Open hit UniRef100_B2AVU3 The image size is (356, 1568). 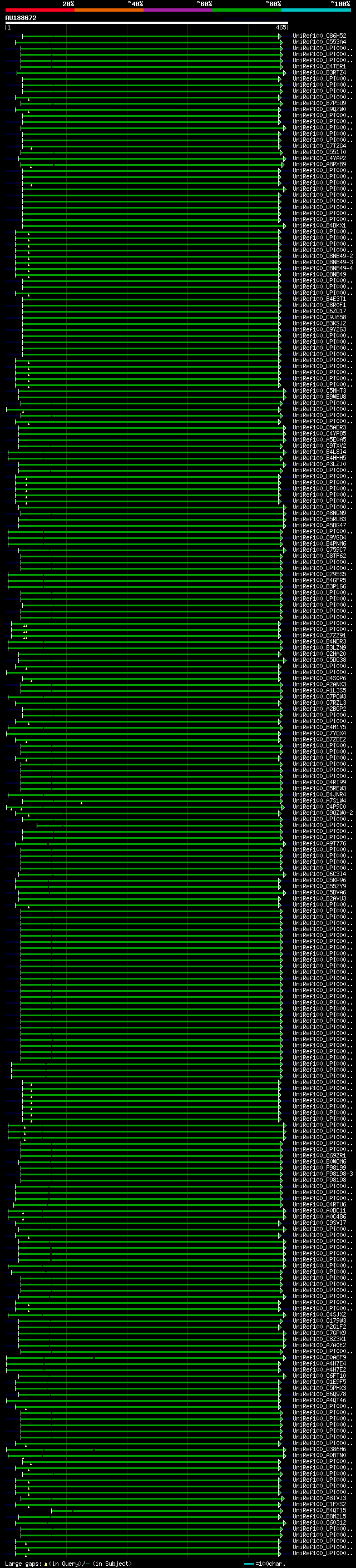[x=319, y=899]
